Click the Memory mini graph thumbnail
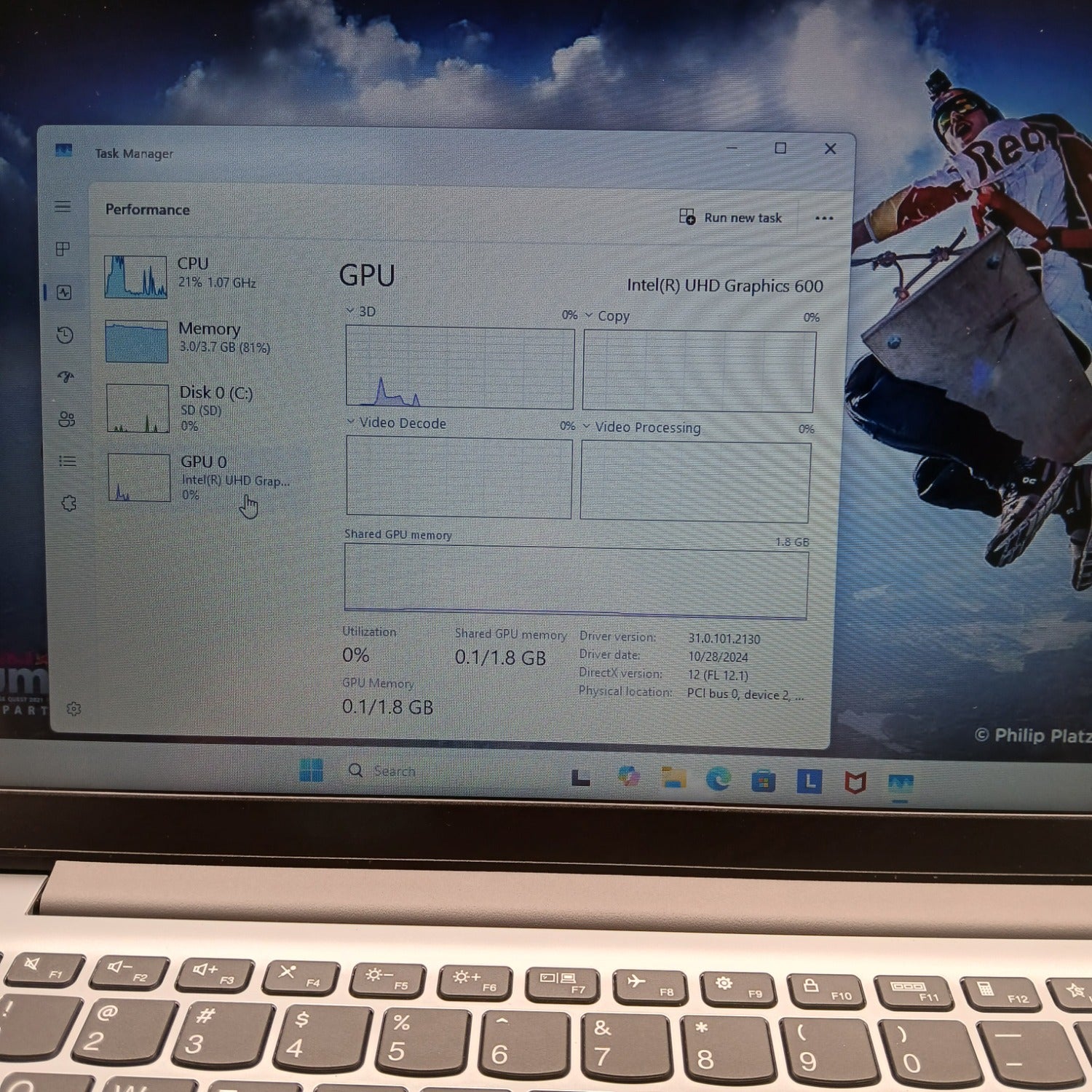Screen dimensions: 1092x1092 click(137, 341)
